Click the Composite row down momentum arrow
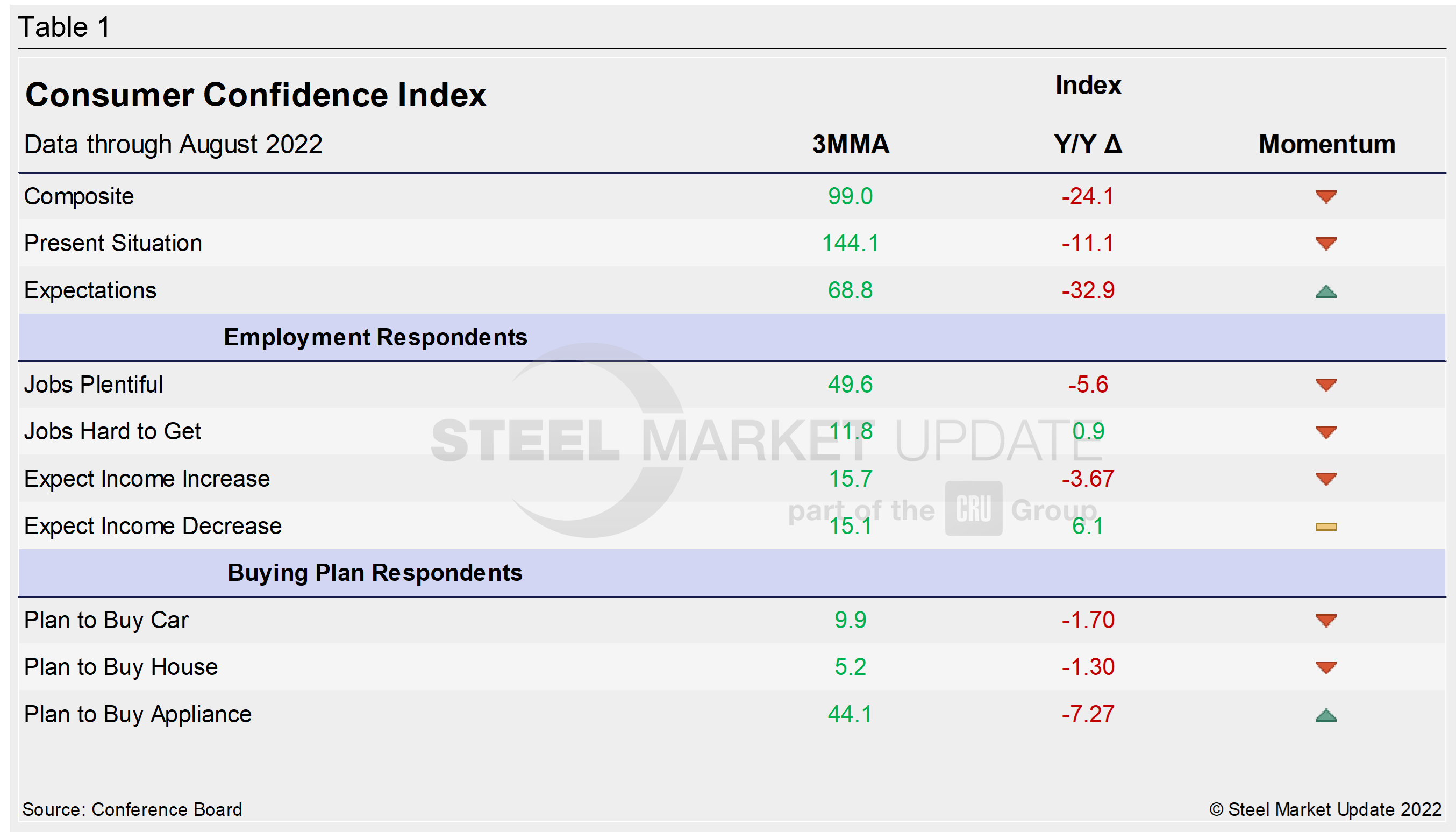Screen dimensions: 1456x832 pos(1326,197)
